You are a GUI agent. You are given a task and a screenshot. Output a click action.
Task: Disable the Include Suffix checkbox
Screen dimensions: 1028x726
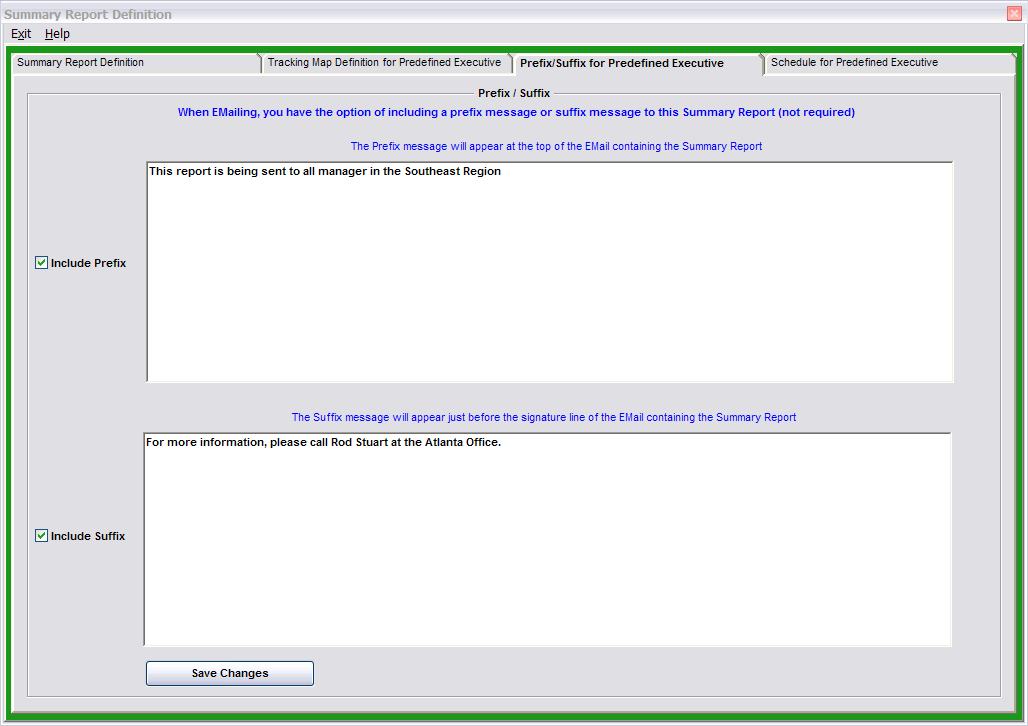coord(42,536)
